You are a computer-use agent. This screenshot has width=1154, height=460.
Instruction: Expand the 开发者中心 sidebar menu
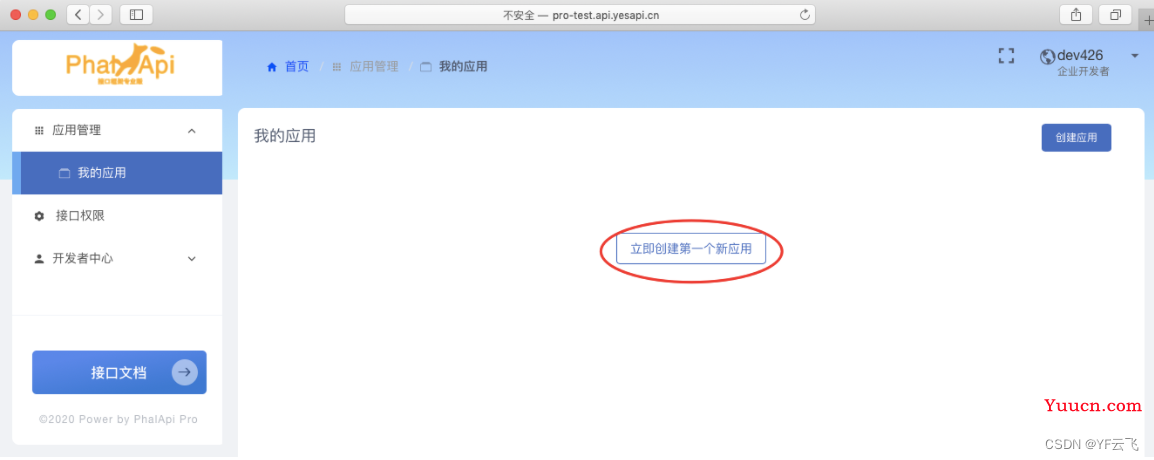click(x=191, y=258)
